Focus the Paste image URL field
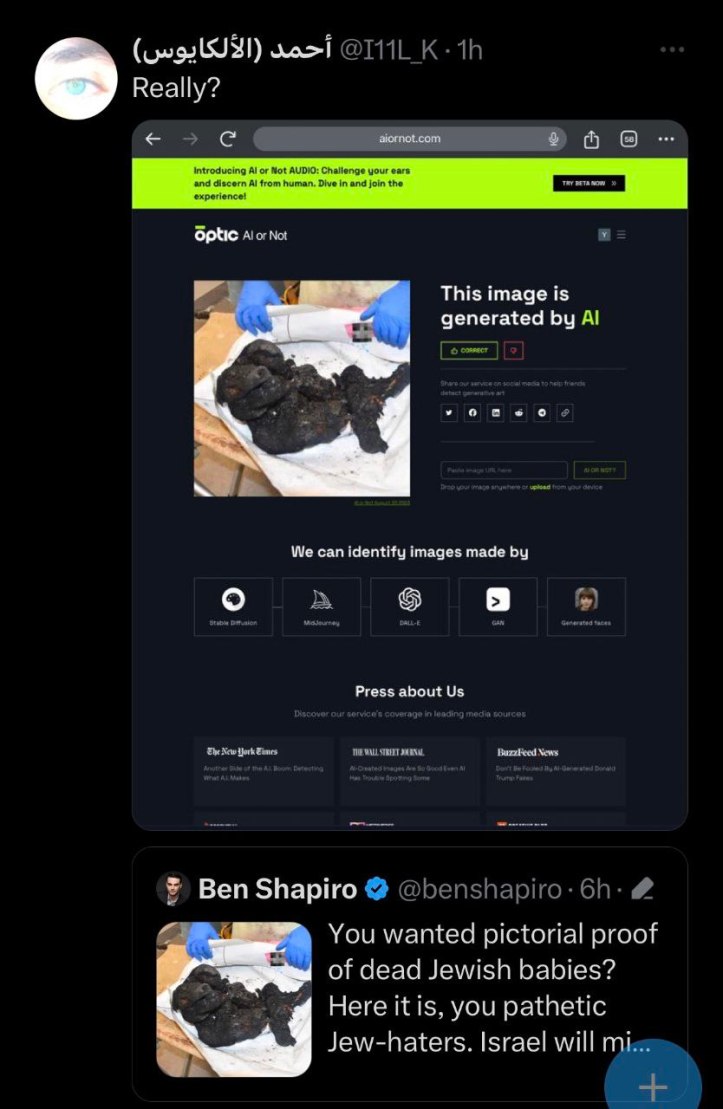 [504, 470]
